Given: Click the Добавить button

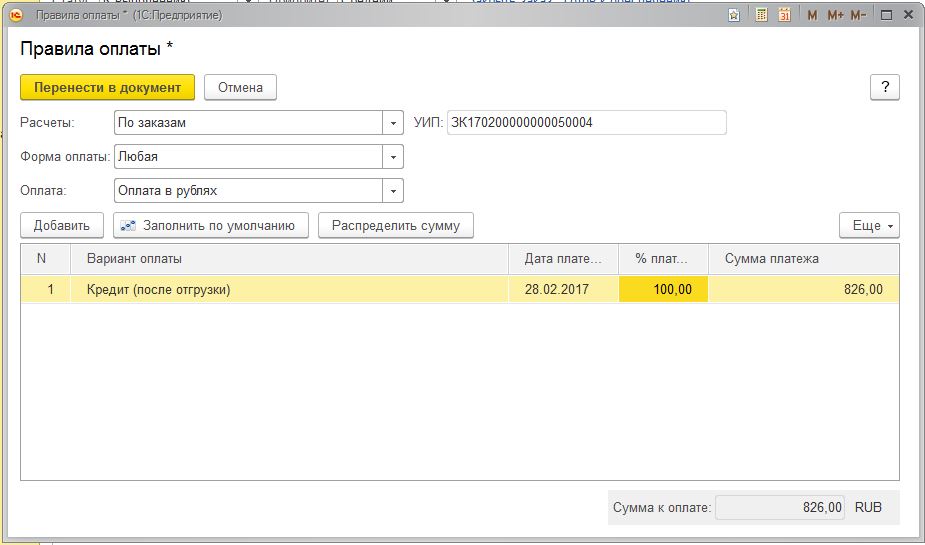Looking at the screenshot, I should 62,225.
